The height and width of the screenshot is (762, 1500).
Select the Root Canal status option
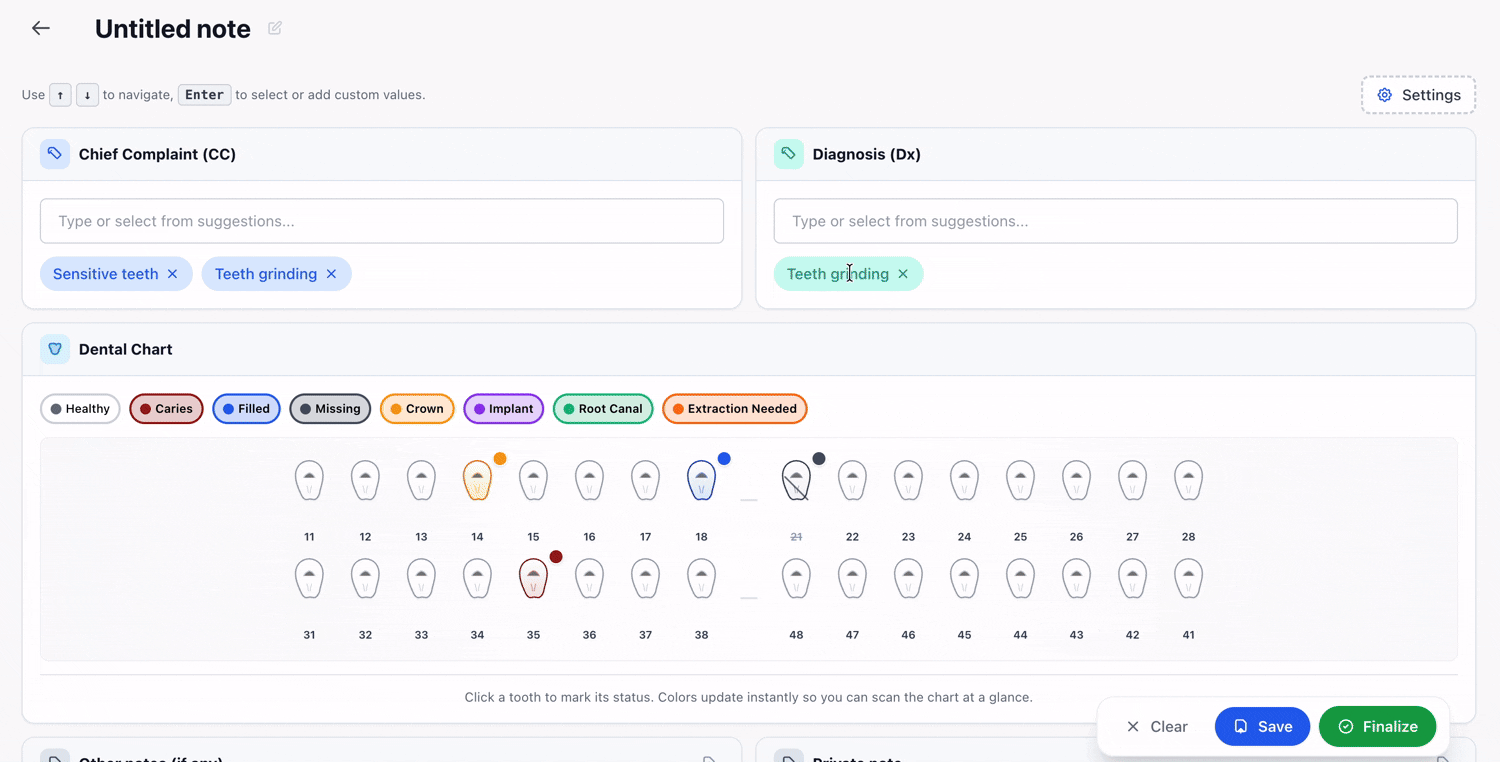point(603,408)
